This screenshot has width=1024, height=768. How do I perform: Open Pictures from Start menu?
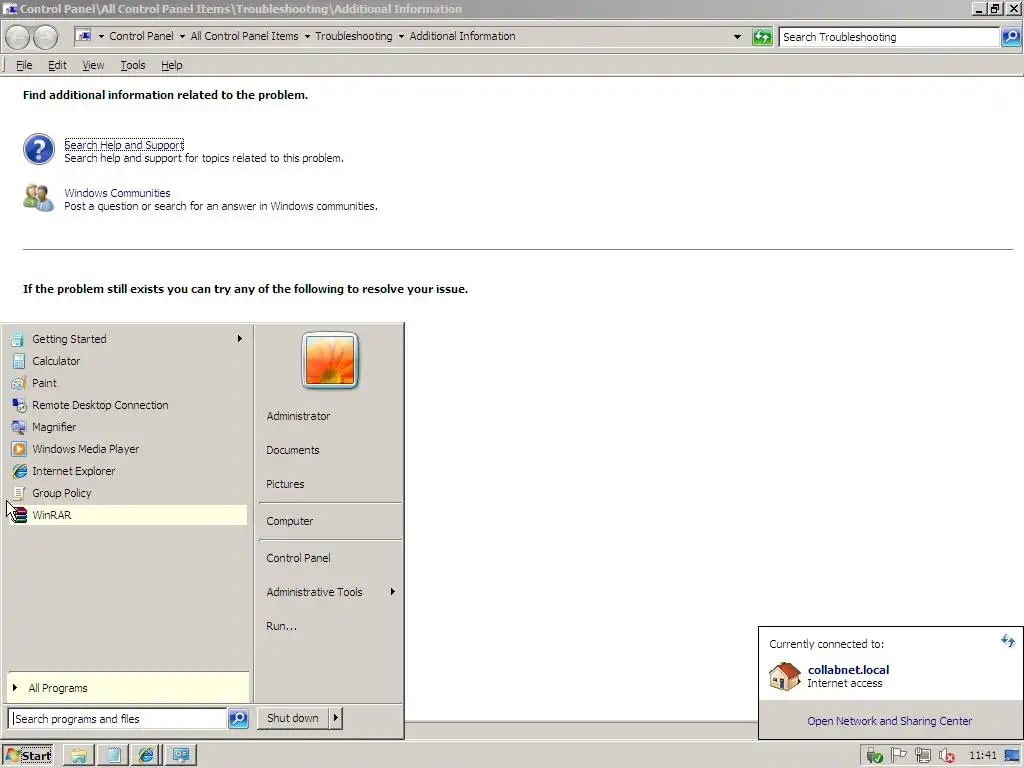tap(285, 484)
